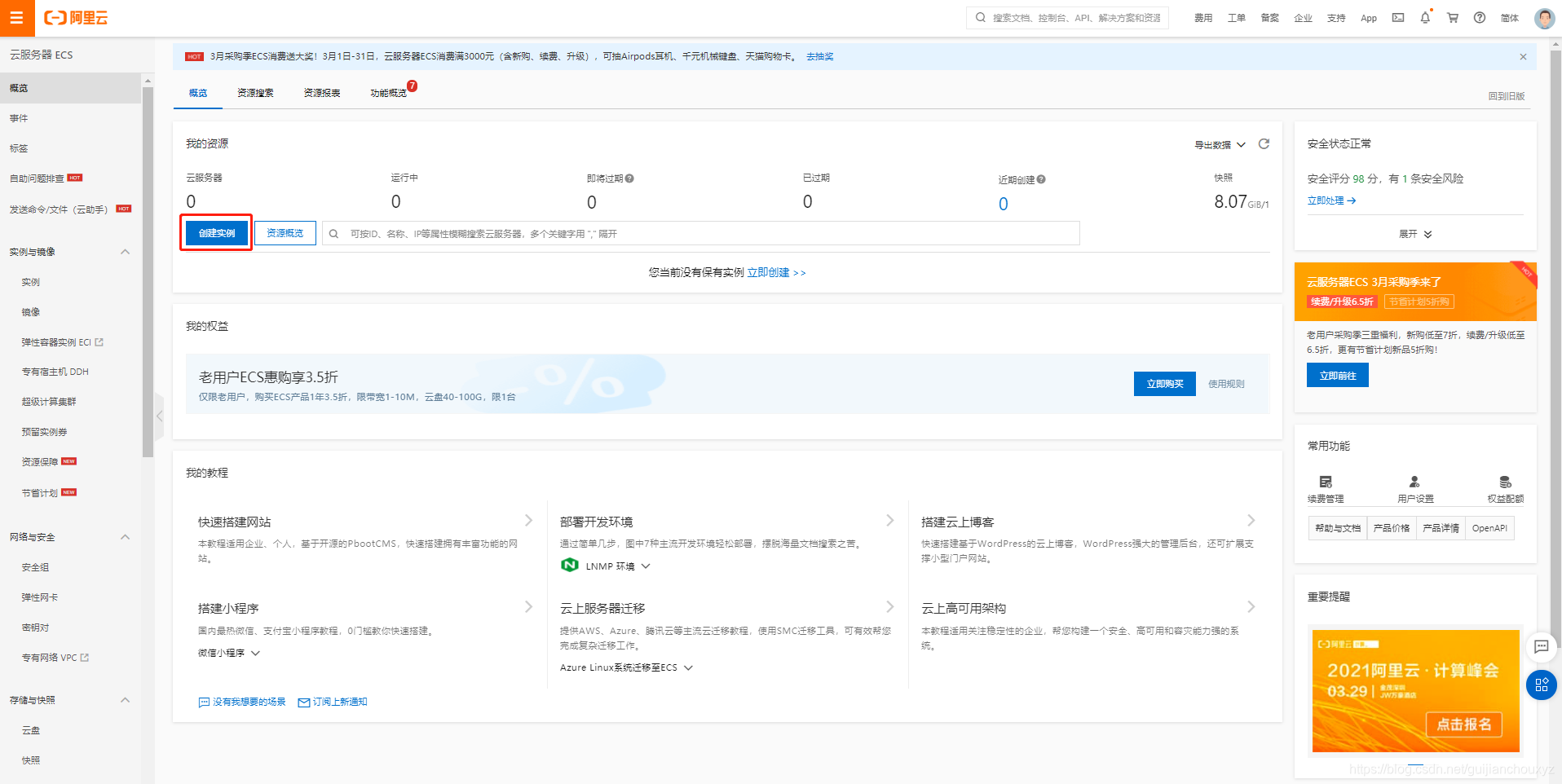The width and height of the screenshot is (1562, 784).
Task: Click the search icon in the top search bar
Action: click(980, 18)
